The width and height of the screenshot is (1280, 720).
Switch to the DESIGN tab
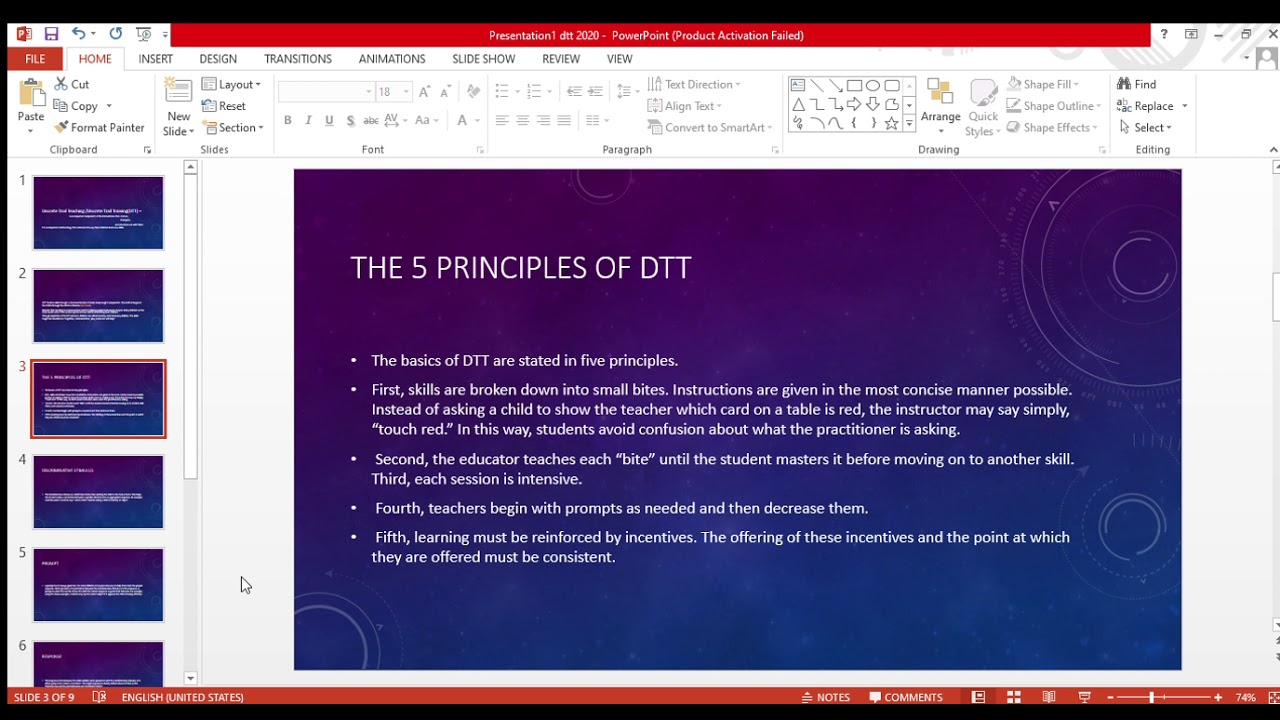218,59
